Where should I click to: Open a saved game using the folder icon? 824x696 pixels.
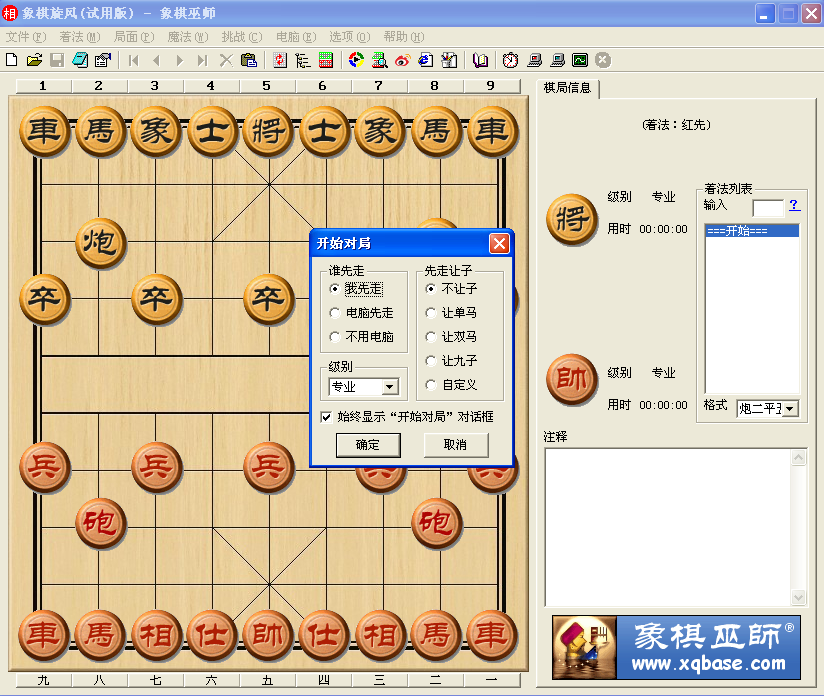click(x=33, y=59)
